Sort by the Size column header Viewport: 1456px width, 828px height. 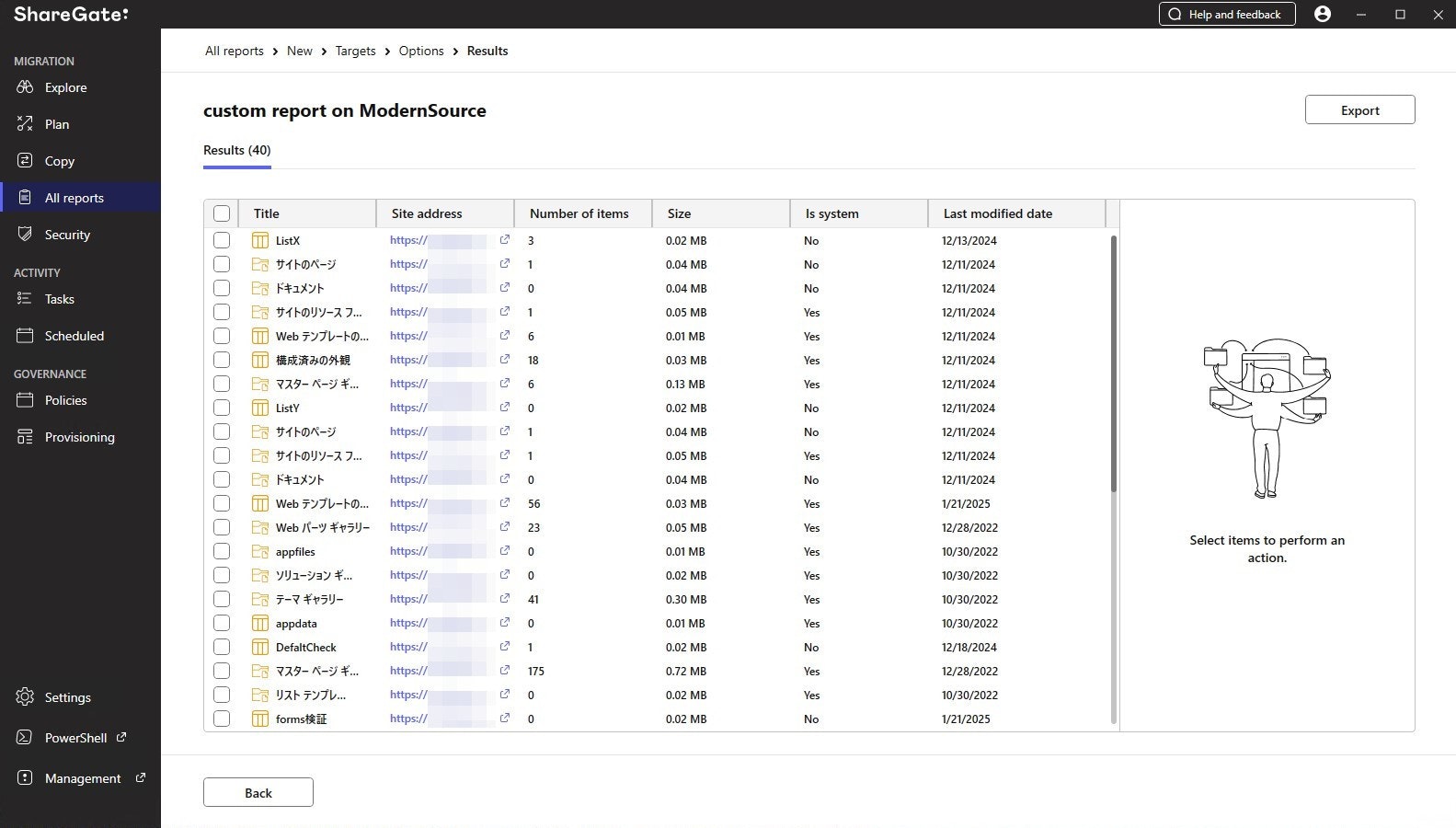click(721, 213)
